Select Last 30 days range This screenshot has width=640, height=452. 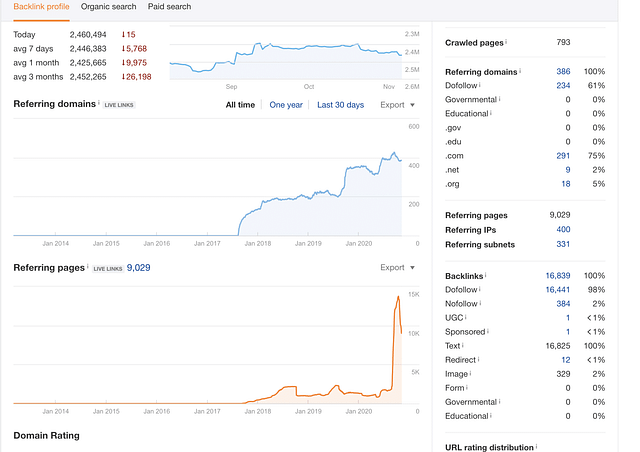pyautogui.click(x=340, y=105)
